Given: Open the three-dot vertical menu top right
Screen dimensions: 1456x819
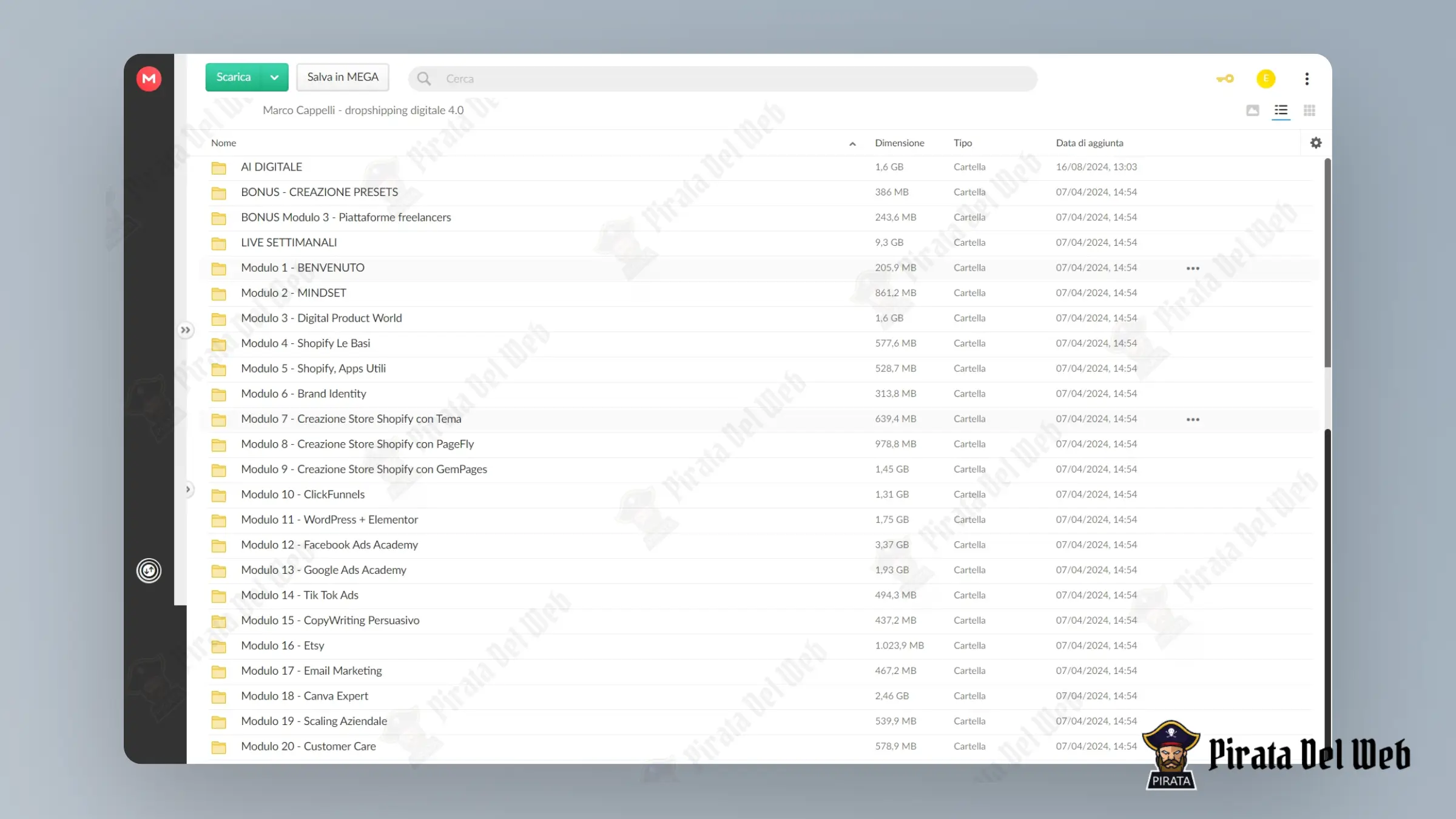Looking at the screenshot, I should (1307, 78).
